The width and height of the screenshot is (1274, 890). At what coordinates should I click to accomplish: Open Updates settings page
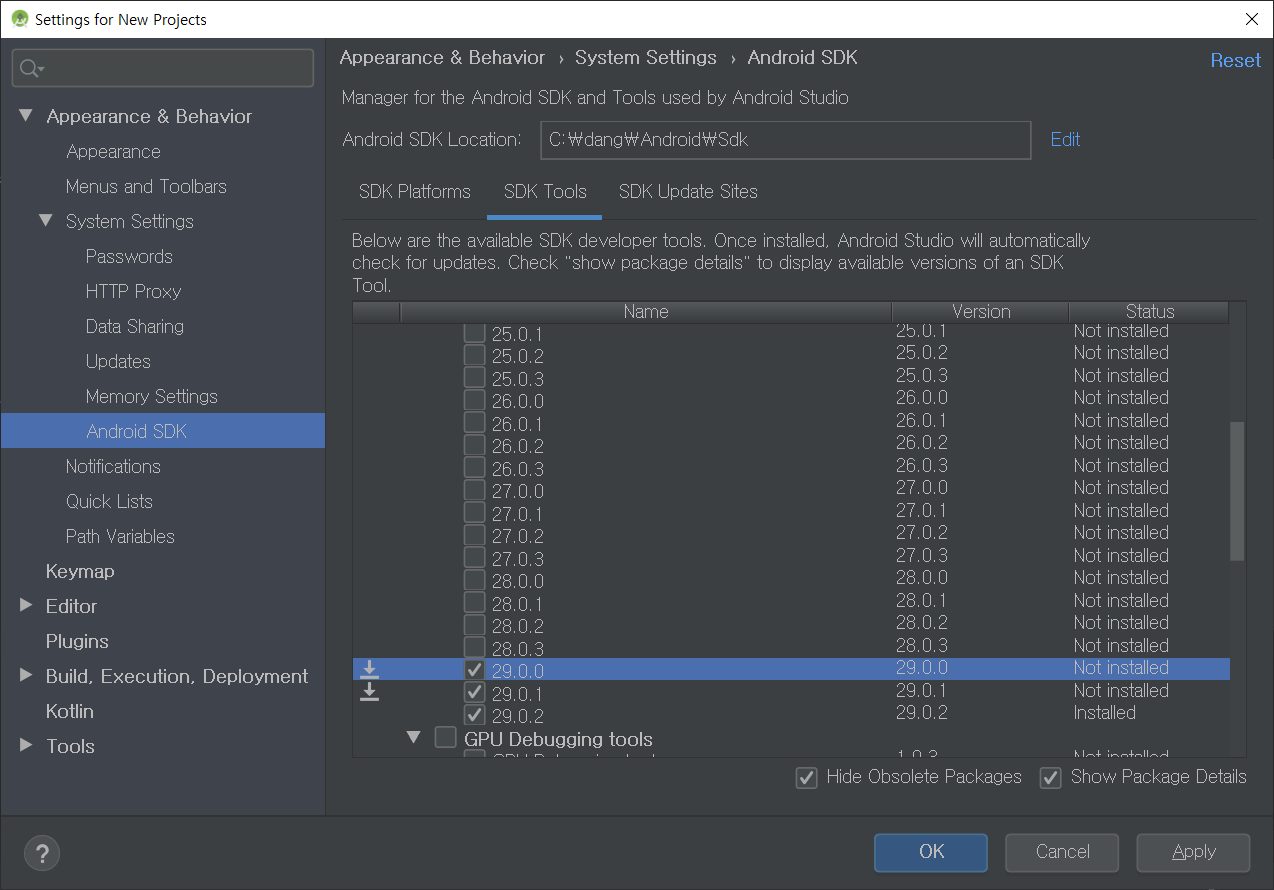118,361
